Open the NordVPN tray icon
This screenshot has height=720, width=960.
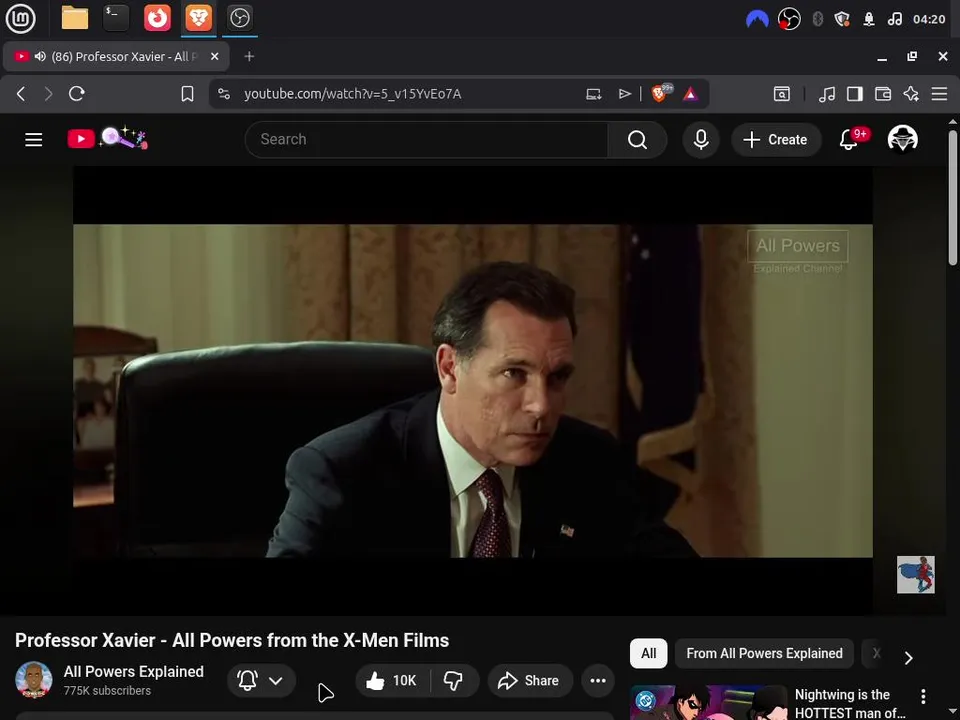point(757,20)
